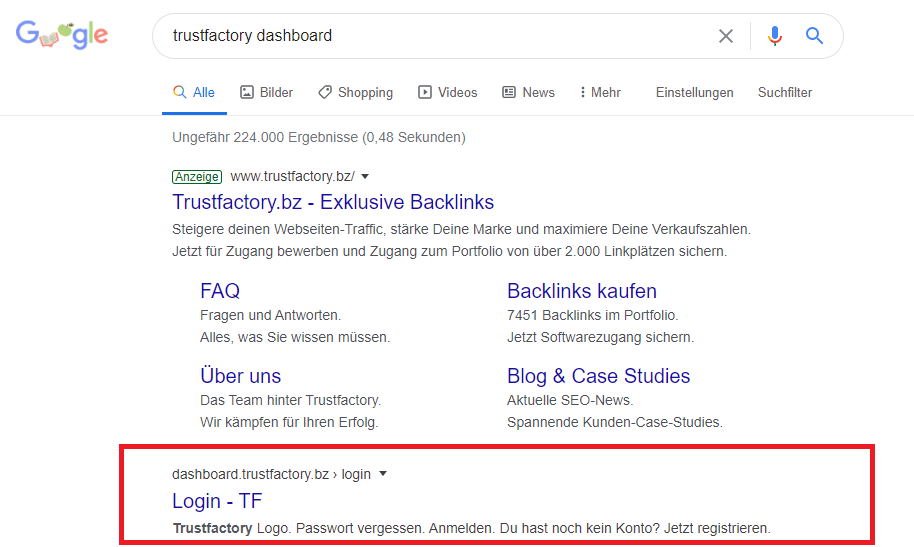The image size is (914, 547).
Task: Expand dropdown arrow next to dashboard.trustfactory.bz
Action: pyautogui.click(x=383, y=474)
